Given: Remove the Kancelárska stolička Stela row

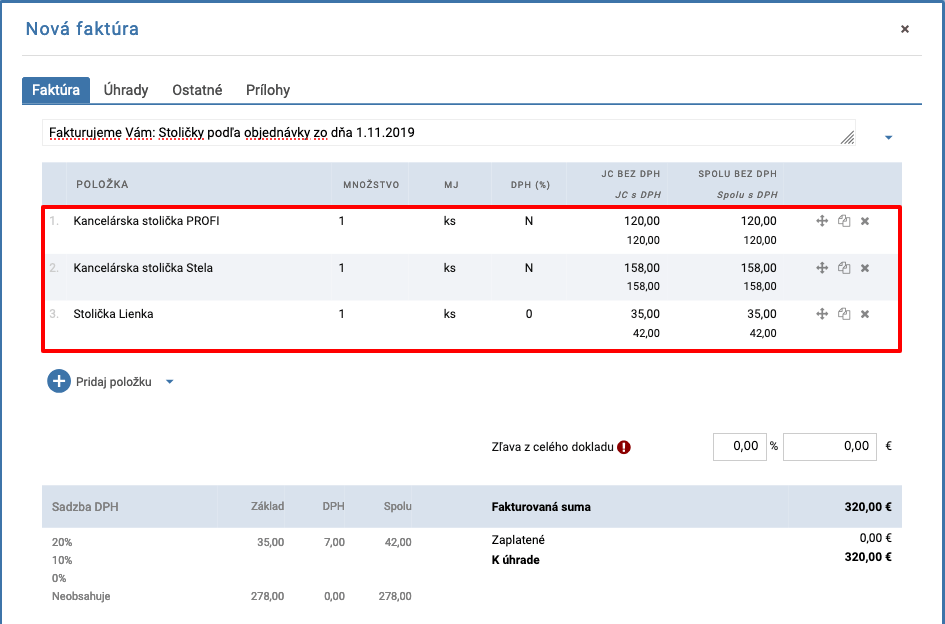Looking at the screenshot, I should (x=865, y=268).
